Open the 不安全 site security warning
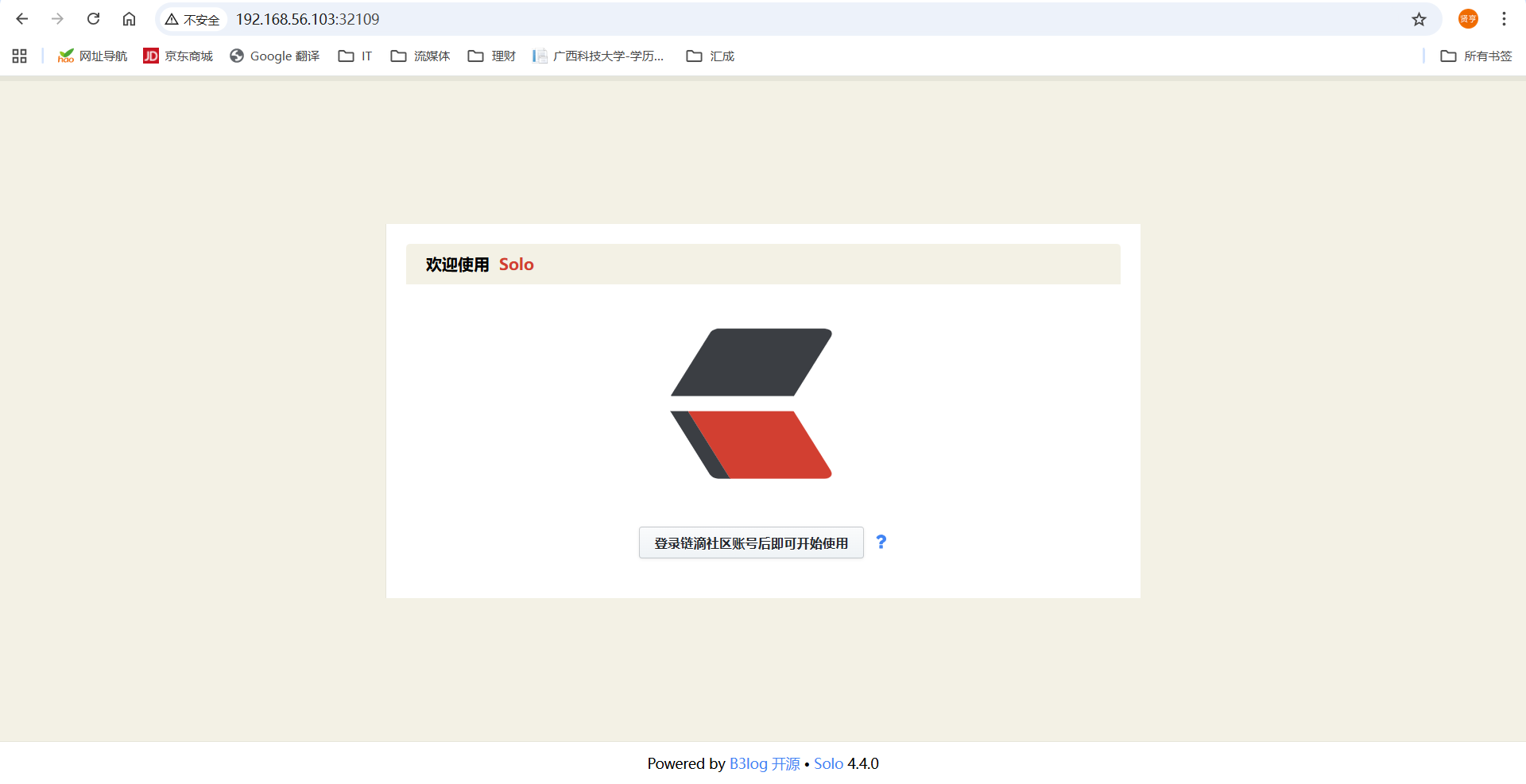1526x784 pixels. click(192, 19)
